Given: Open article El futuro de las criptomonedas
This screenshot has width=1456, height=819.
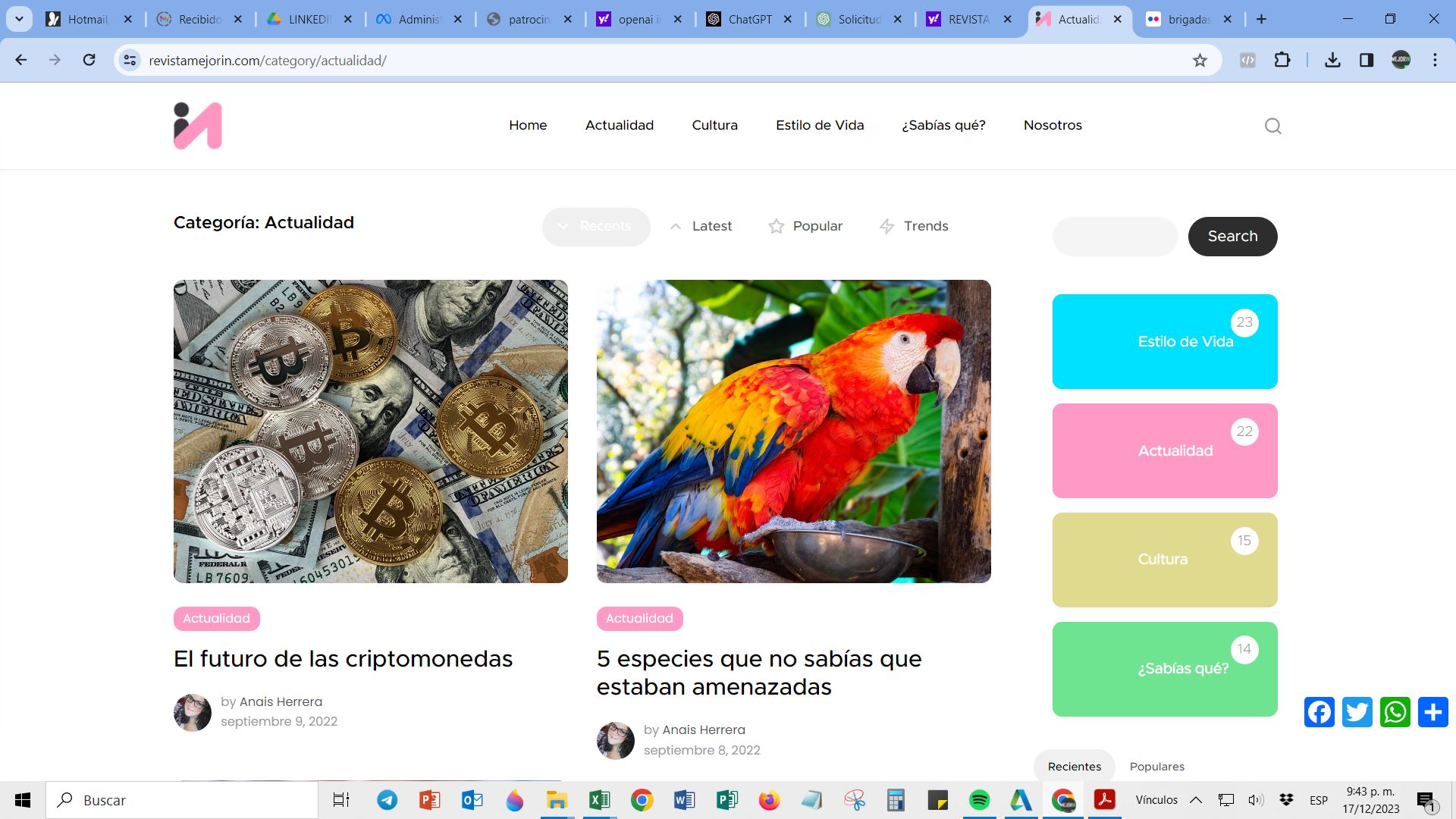Looking at the screenshot, I should [x=343, y=658].
